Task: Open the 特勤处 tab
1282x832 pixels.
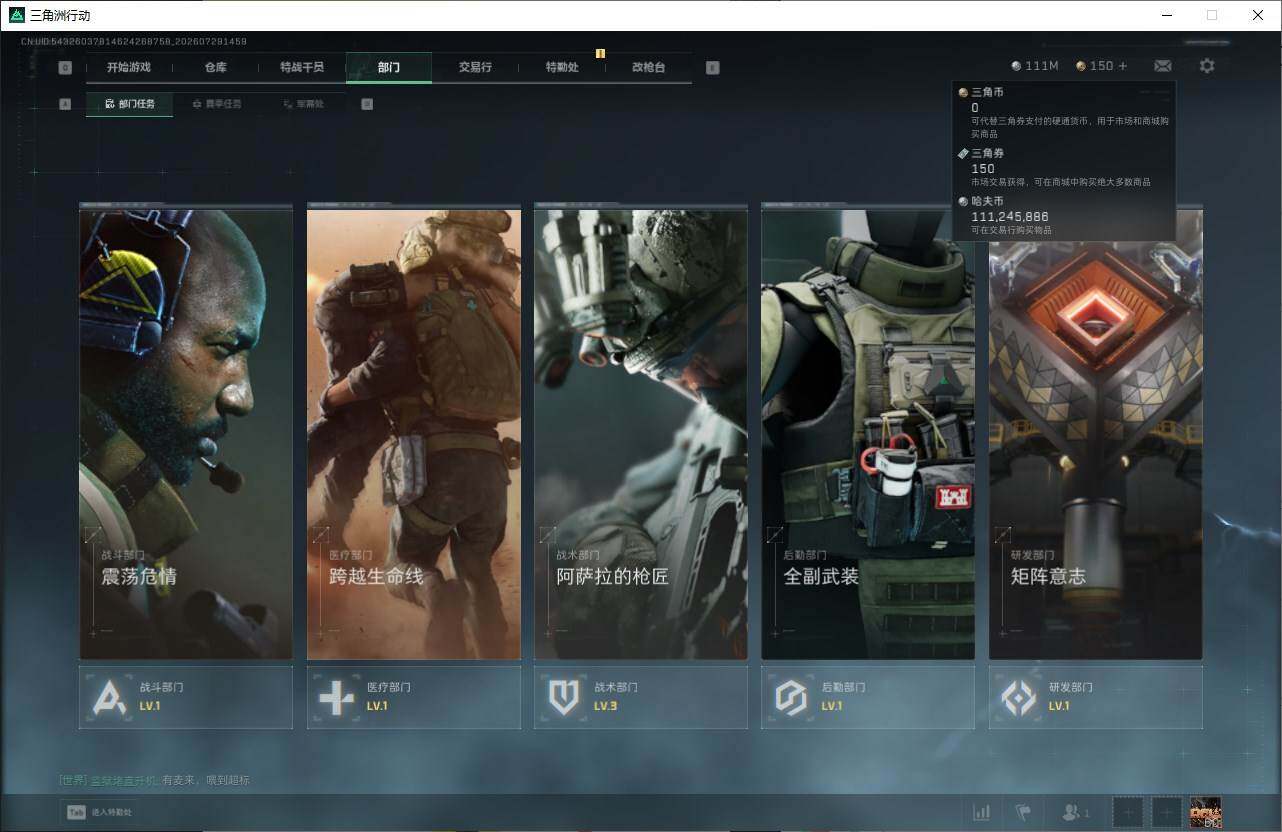Action: click(562, 67)
